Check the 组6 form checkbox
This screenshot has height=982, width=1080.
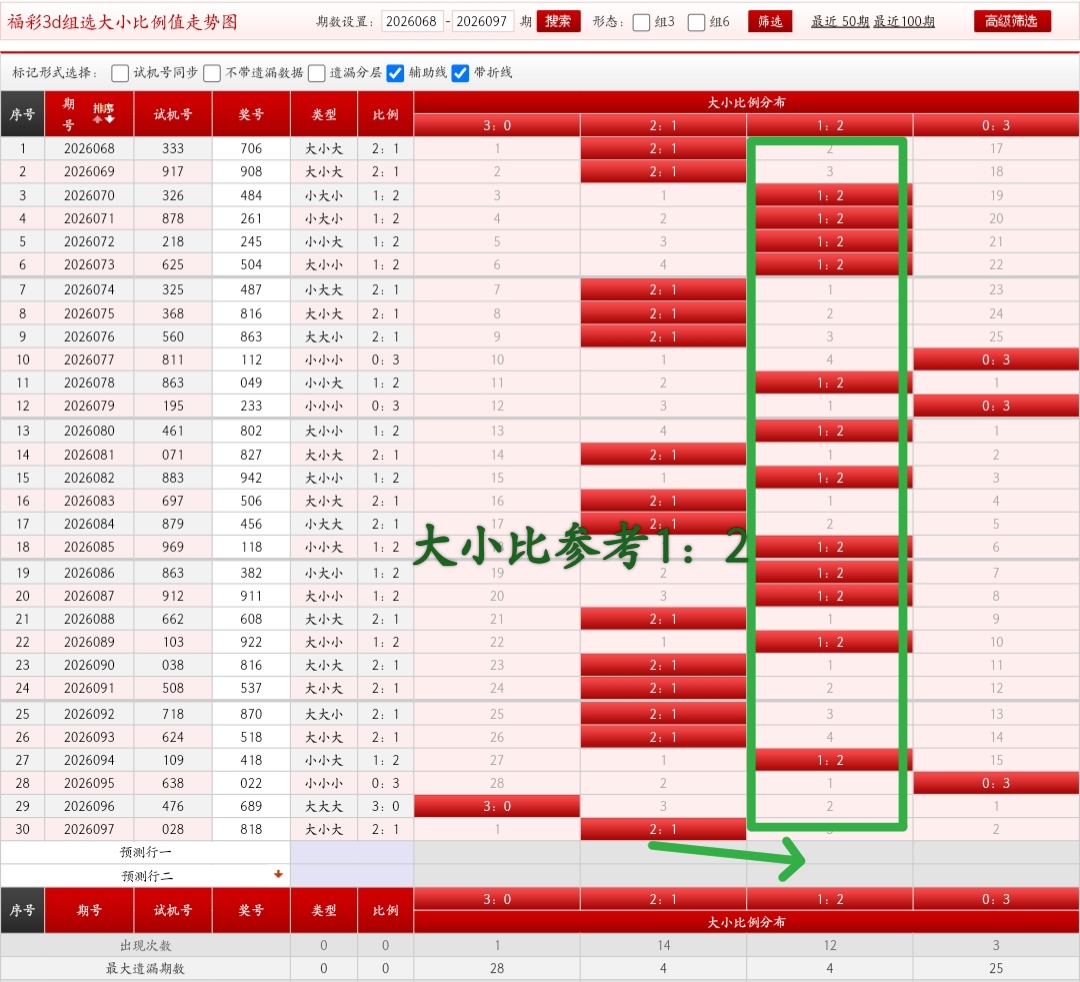(697, 22)
